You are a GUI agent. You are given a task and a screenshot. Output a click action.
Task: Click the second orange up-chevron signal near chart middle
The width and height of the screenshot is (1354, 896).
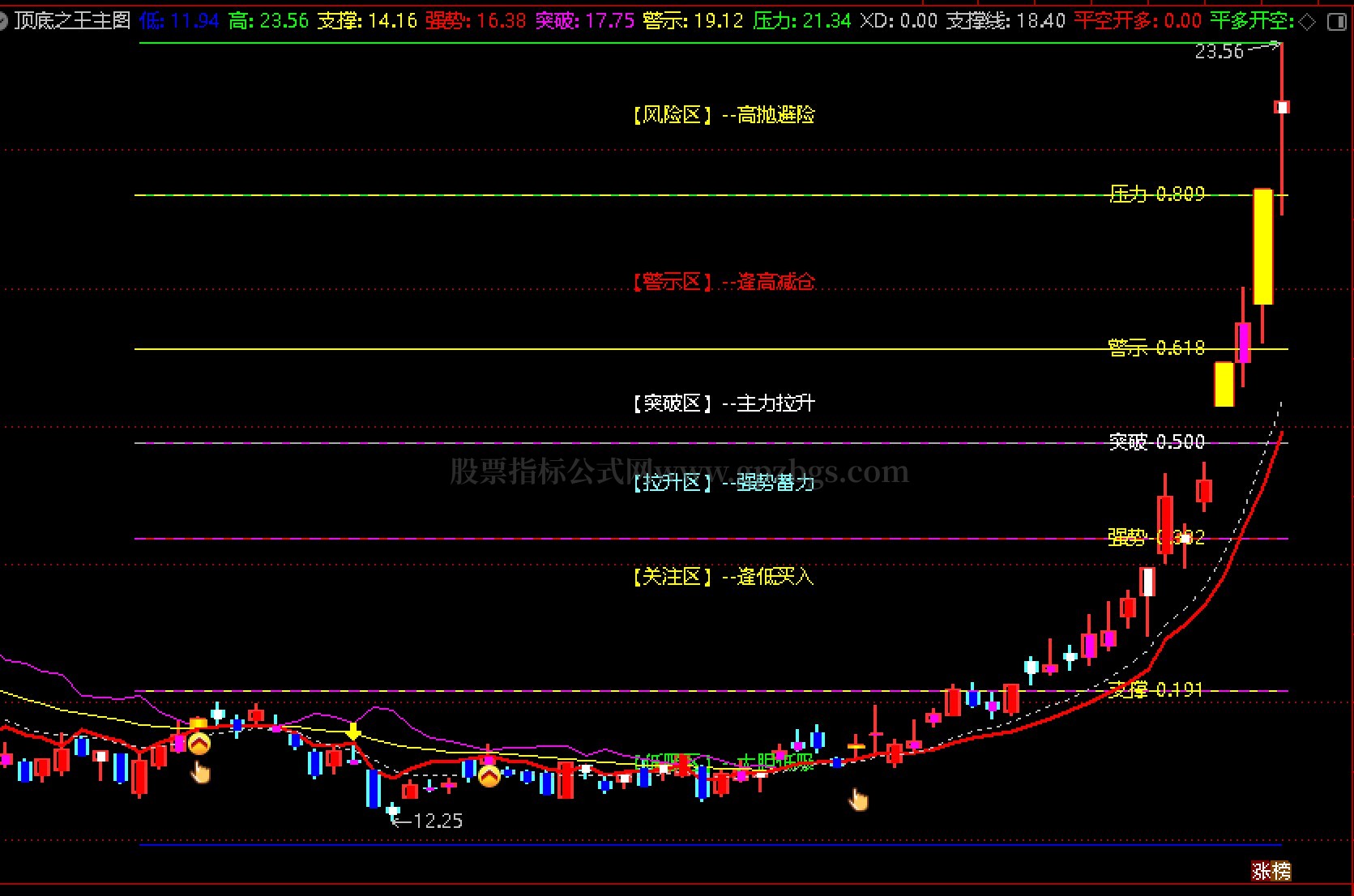tap(489, 776)
